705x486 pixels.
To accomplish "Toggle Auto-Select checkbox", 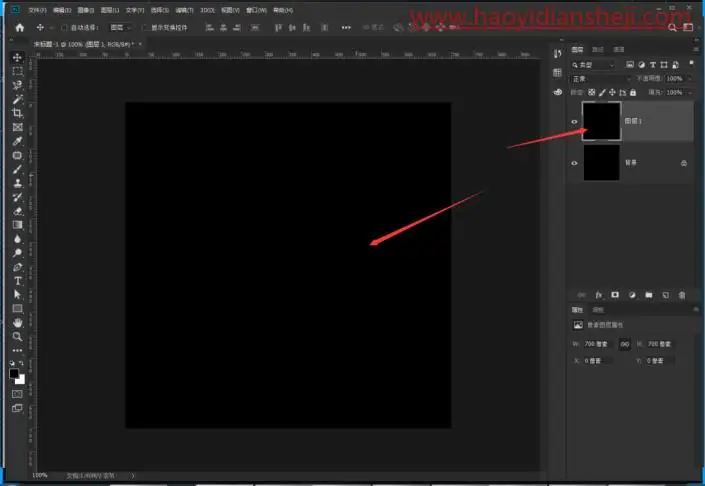I will (x=64, y=27).
